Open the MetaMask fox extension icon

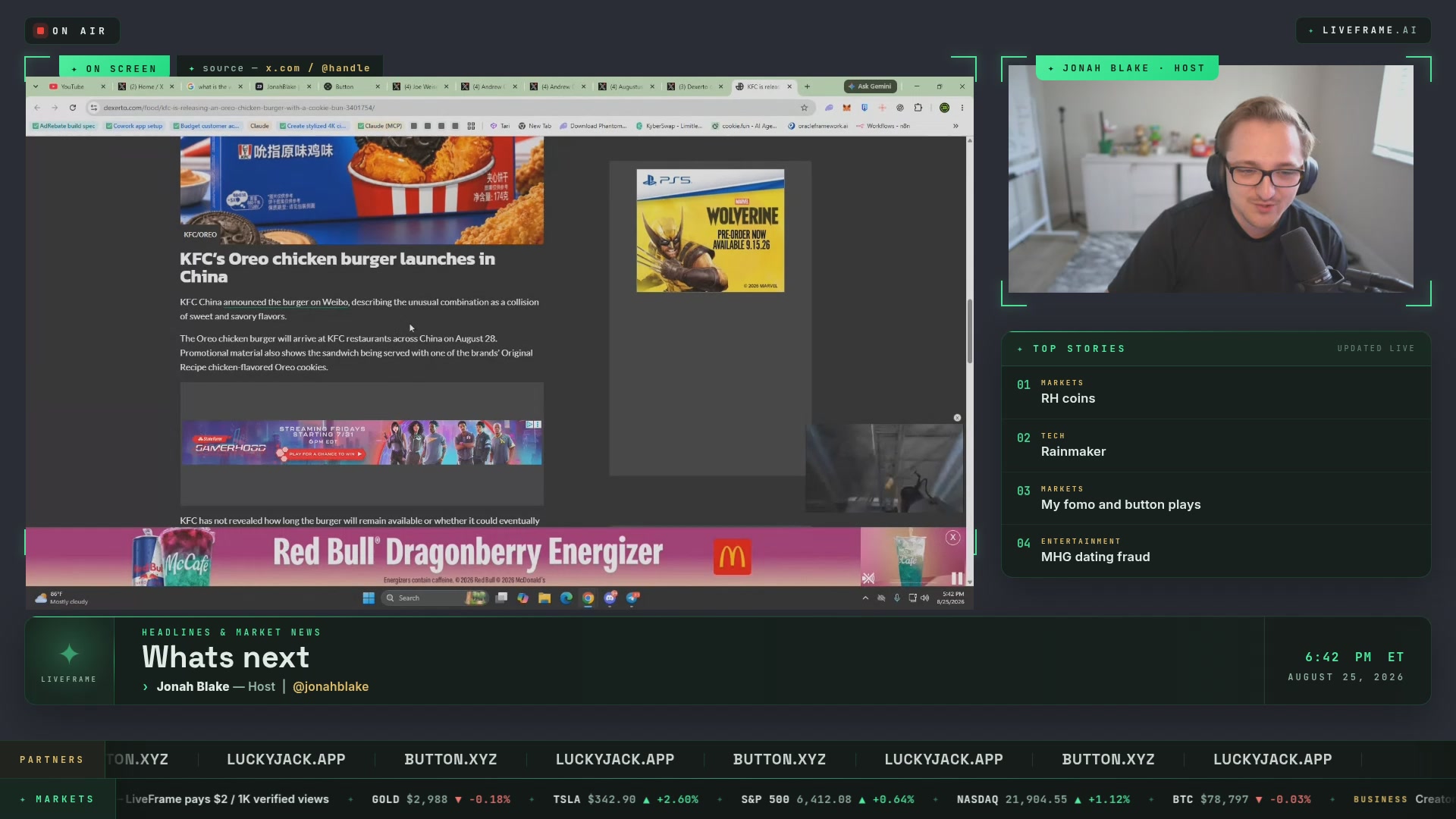847,108
